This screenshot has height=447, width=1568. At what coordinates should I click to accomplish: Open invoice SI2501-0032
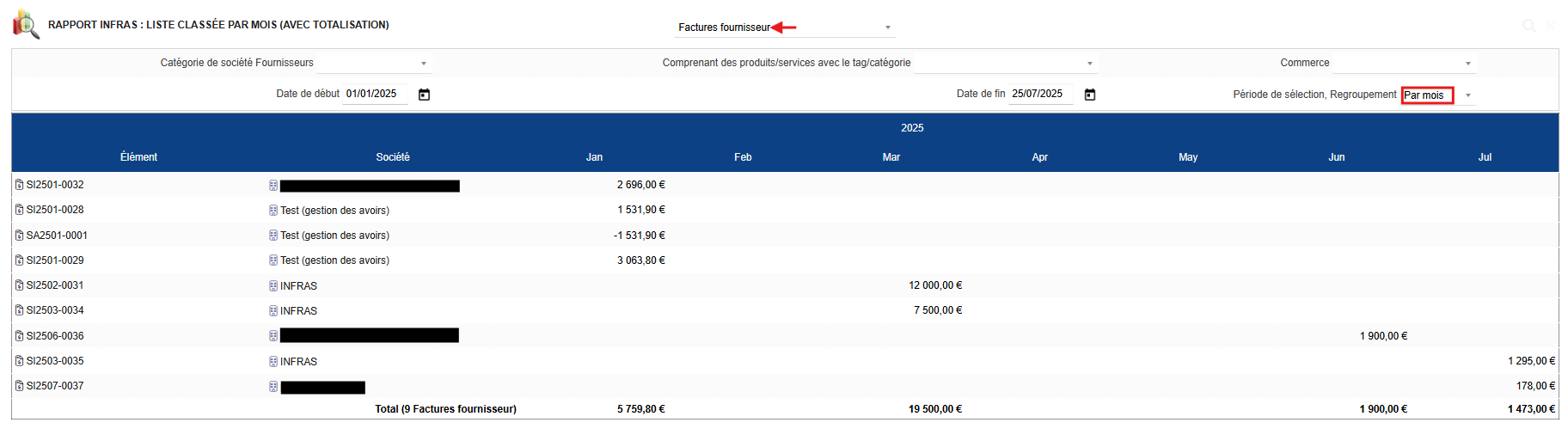click(55, 185)
